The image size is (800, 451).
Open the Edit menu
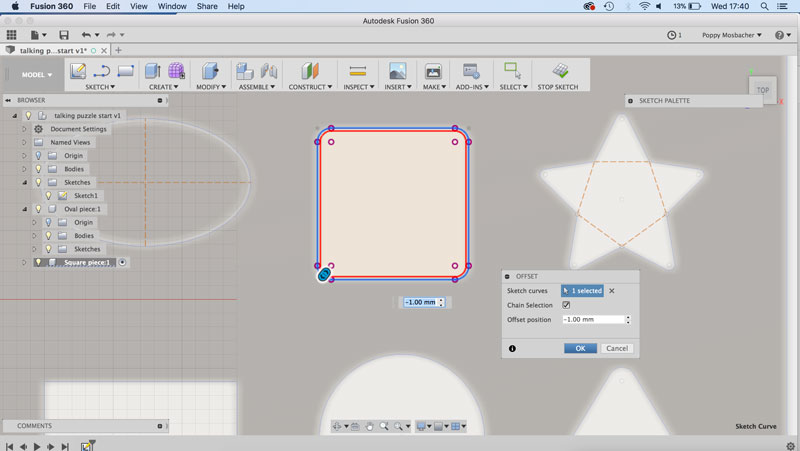click(113, 6)
